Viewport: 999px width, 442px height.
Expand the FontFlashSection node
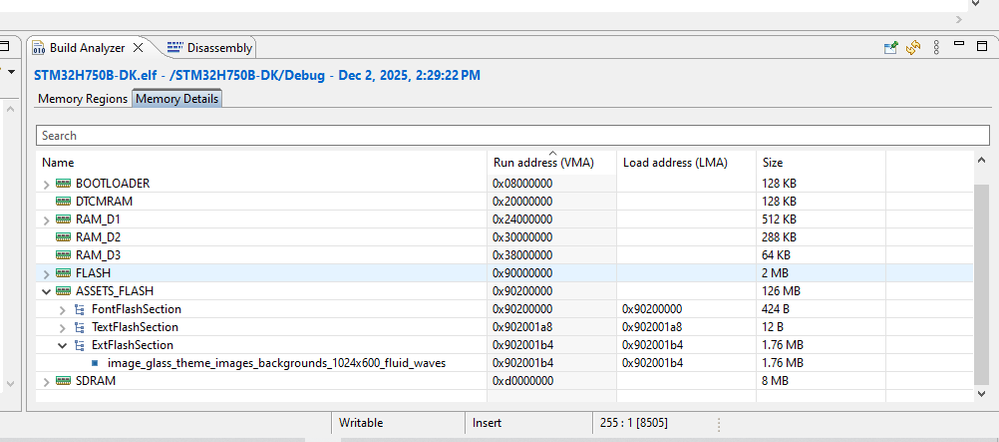coord(63,310)
